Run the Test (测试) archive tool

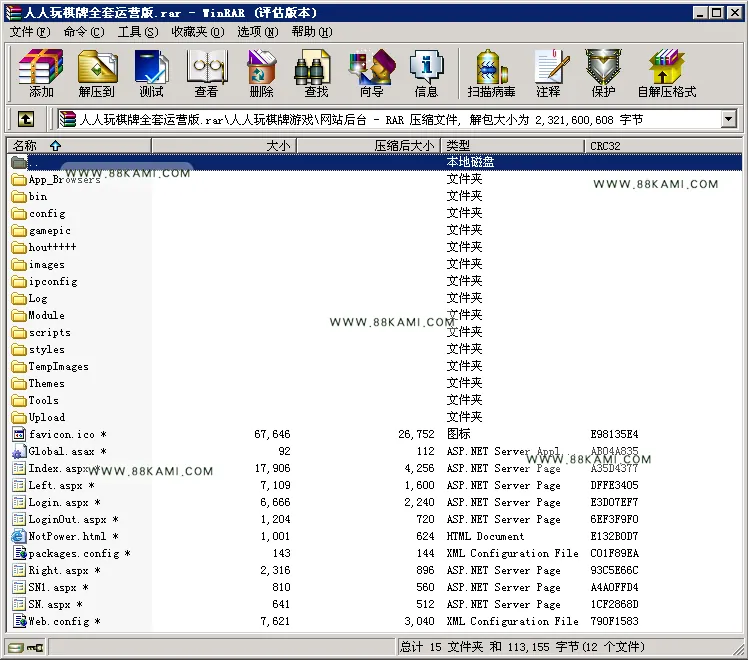pyautogui.click(x=151, y=72)
